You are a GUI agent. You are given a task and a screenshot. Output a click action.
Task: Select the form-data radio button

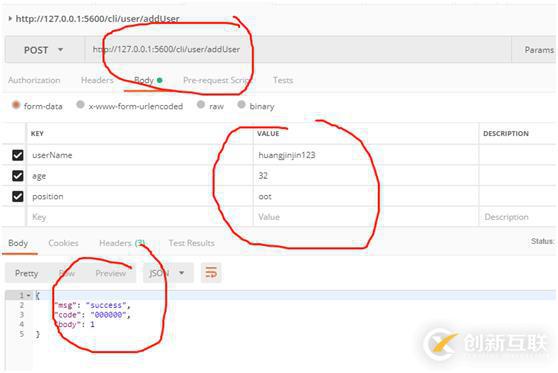16,105
